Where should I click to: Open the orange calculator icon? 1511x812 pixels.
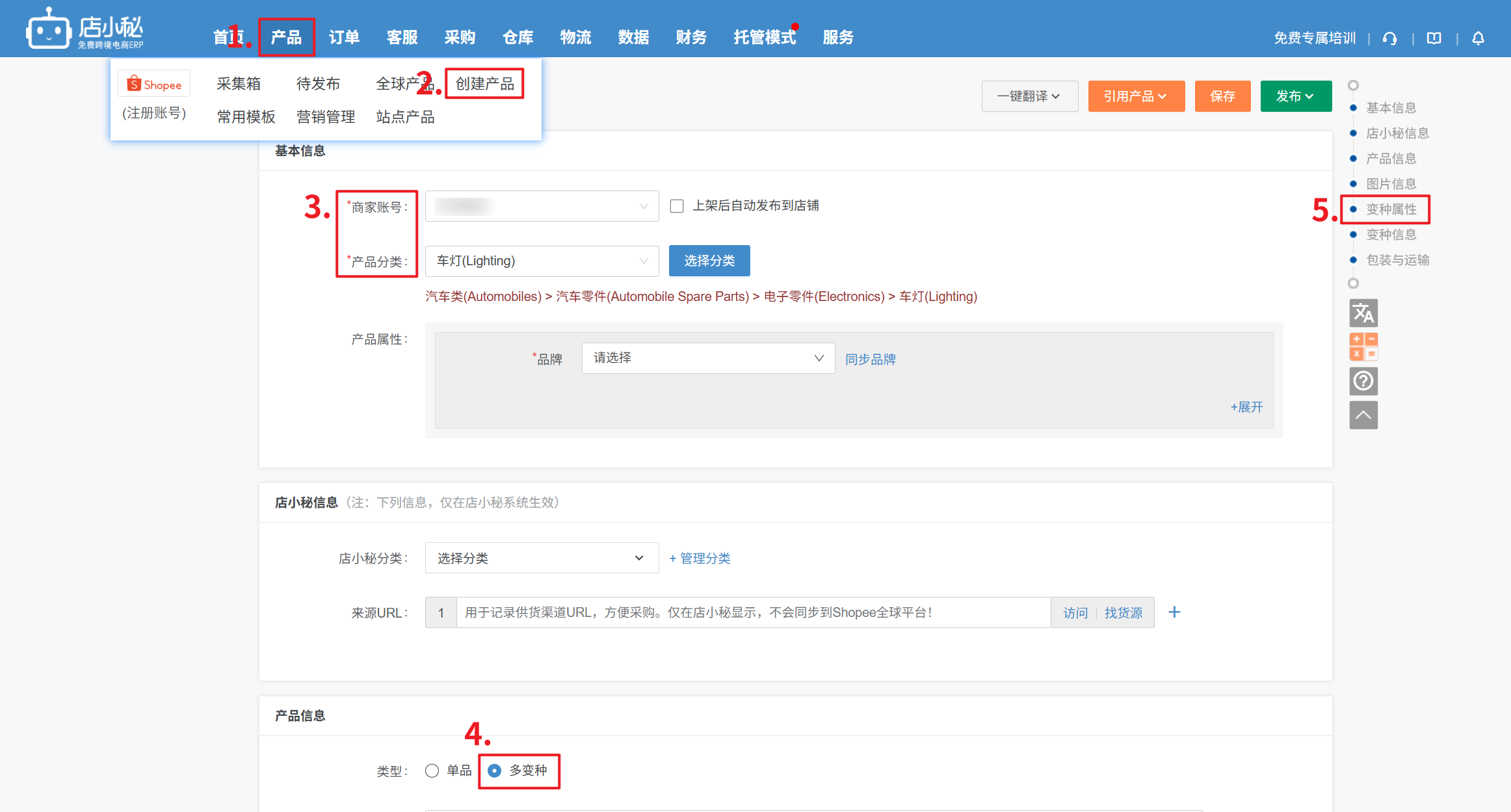coord(1363,347)
